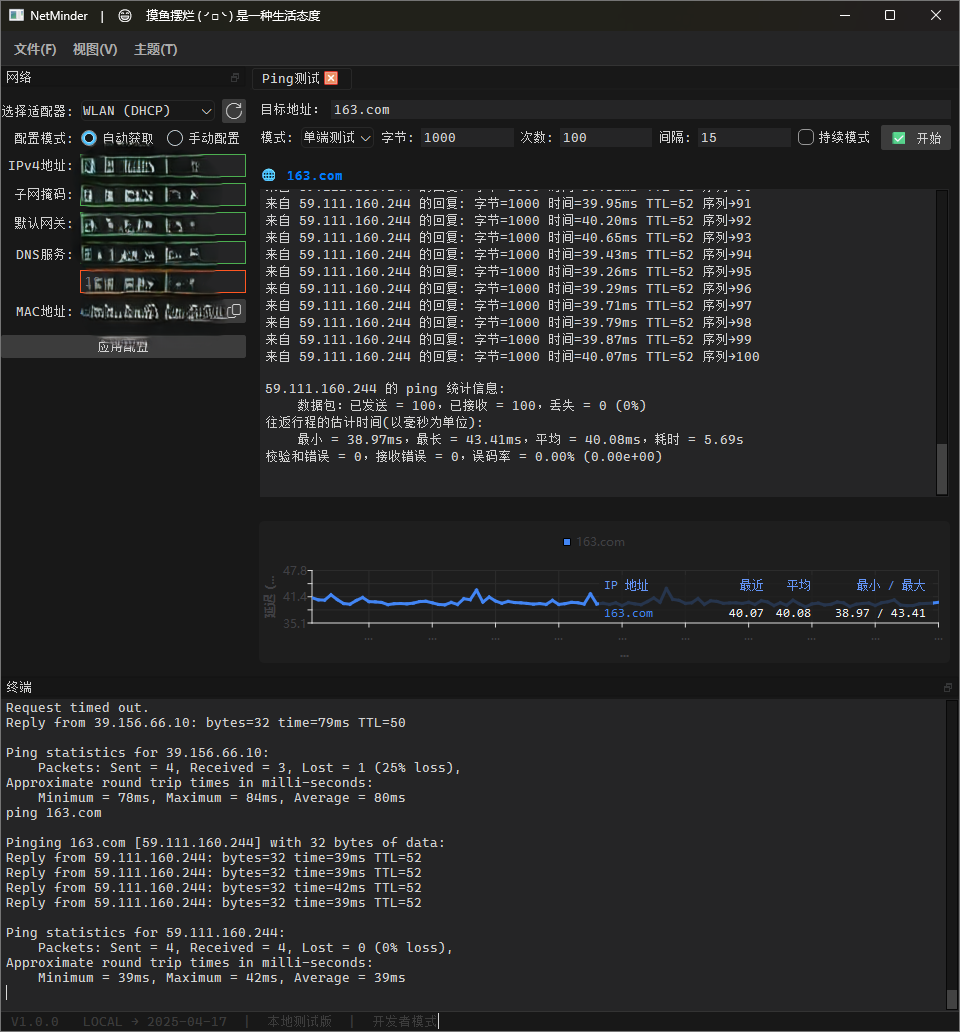Click the V1.0.0 version in status bar

coord(35,1021)
